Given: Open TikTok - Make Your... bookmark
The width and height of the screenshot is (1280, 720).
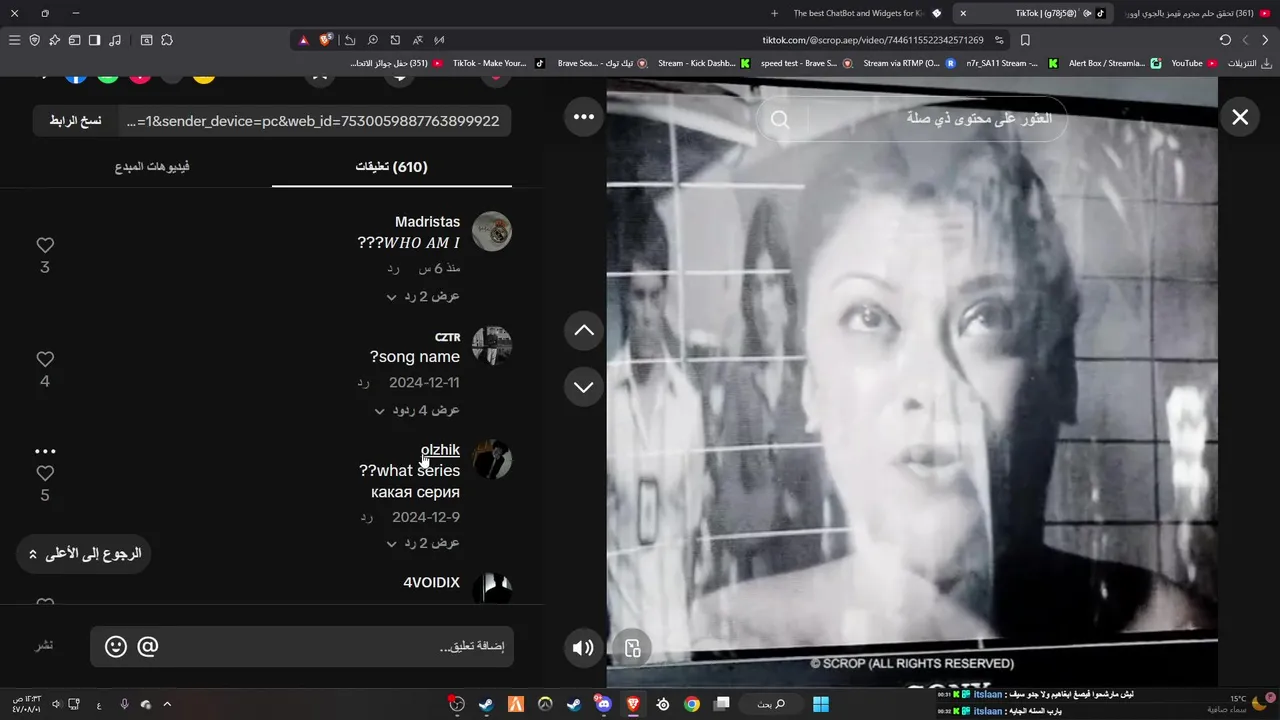Looking at the screenshot, I should [x=498, y=63].
